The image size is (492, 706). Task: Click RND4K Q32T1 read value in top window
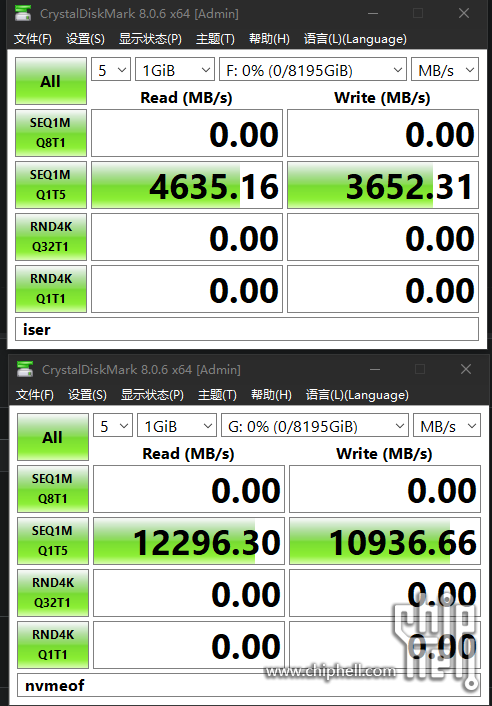[x=187, y=237]
